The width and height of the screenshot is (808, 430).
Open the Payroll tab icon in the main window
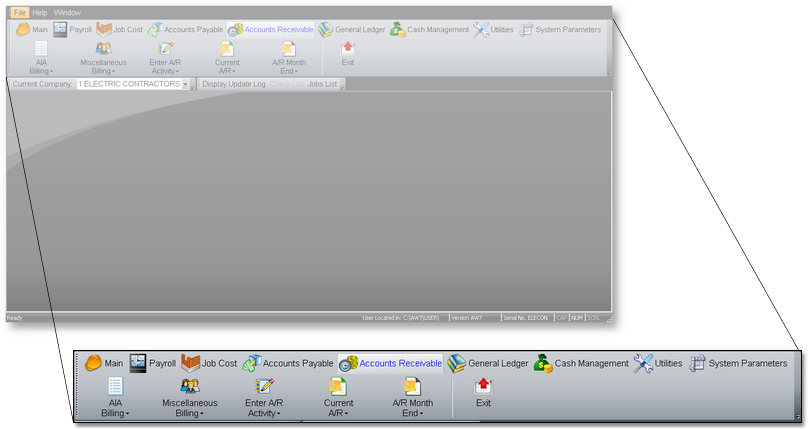point(60,29)
